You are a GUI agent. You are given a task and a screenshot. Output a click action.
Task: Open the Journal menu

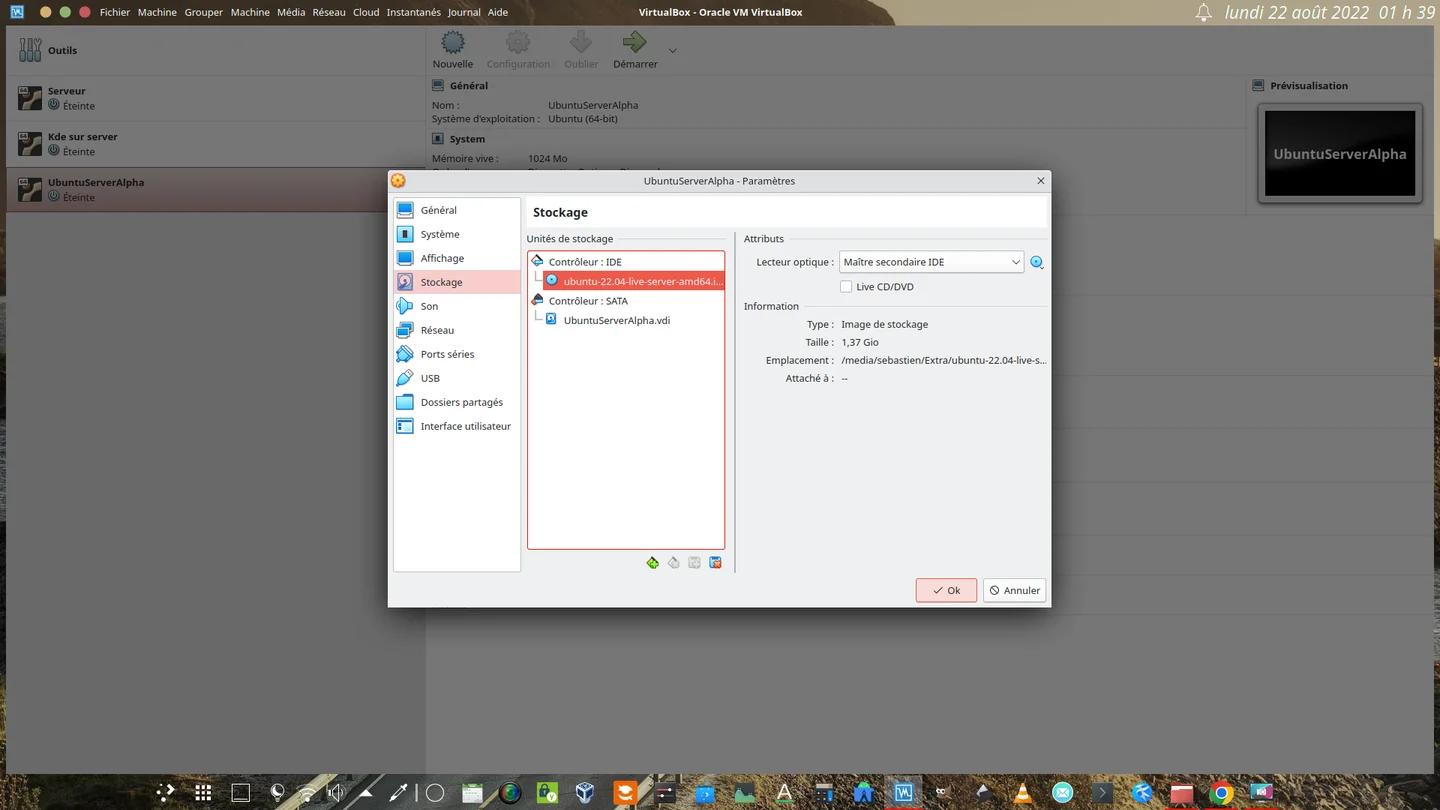point(464,12)
